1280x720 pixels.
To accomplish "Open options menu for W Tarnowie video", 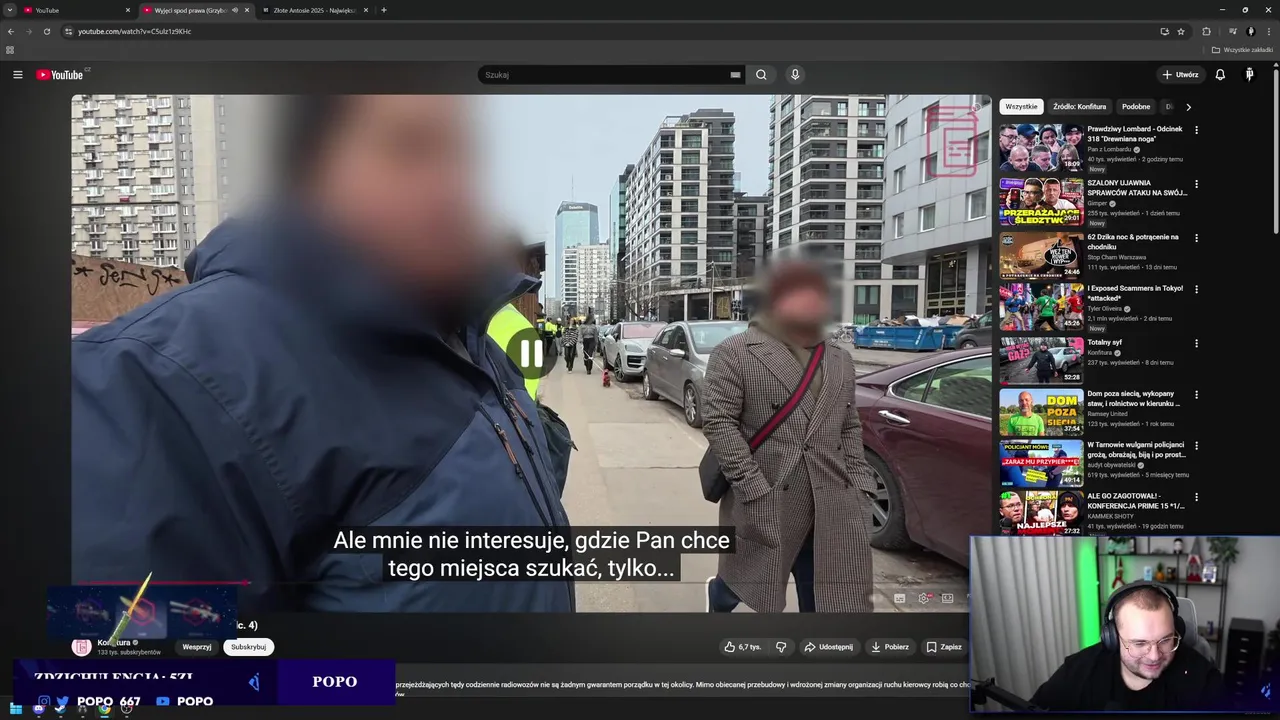I will pyautogui.click(x=1196, y=445).
